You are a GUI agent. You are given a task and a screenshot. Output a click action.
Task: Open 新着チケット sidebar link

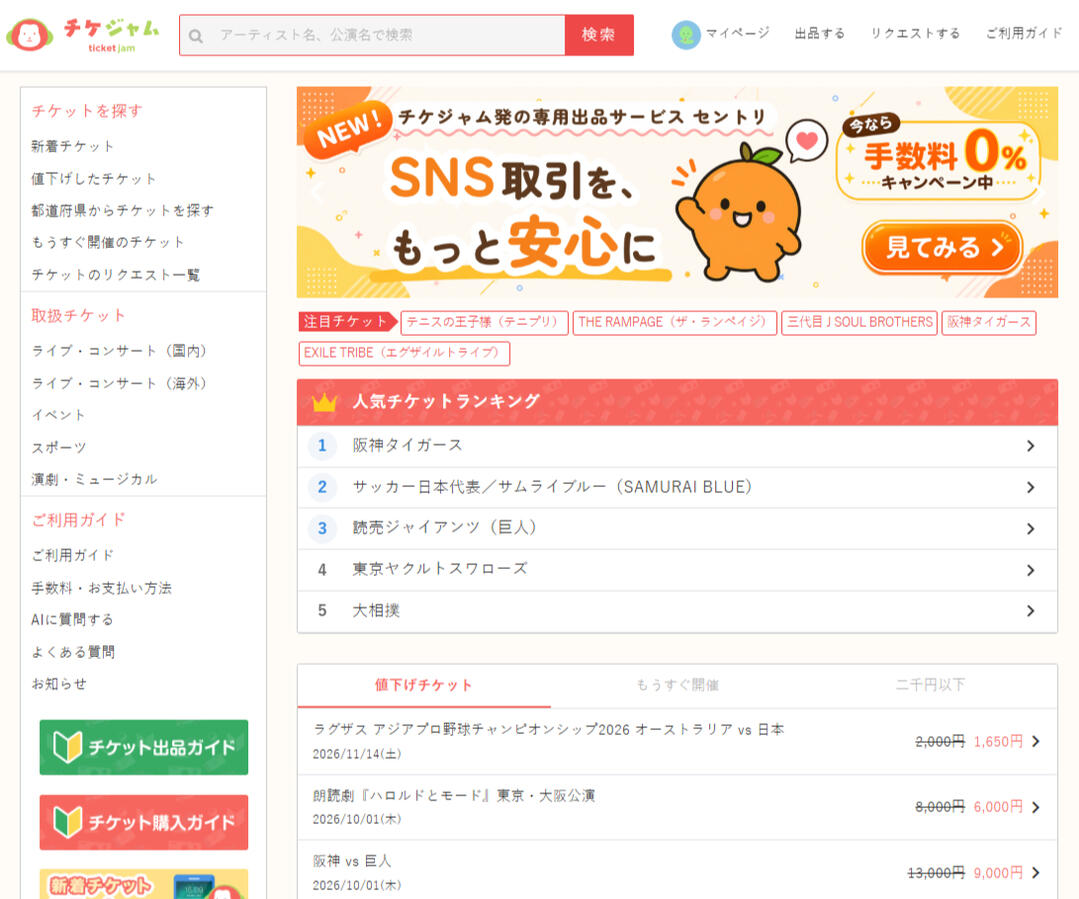pos(73,146)
